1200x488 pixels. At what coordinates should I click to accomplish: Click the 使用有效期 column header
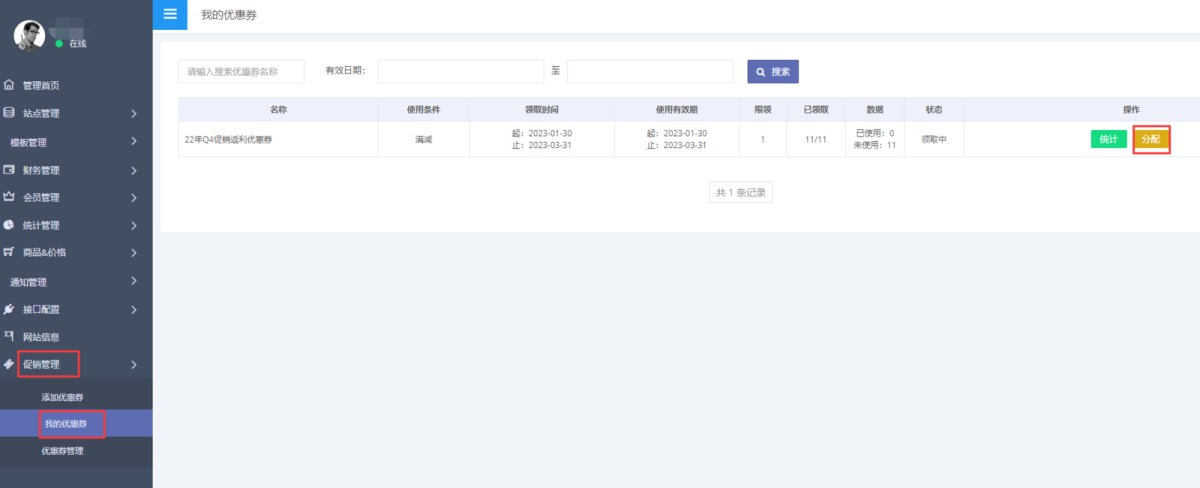(x=676, y=109)
